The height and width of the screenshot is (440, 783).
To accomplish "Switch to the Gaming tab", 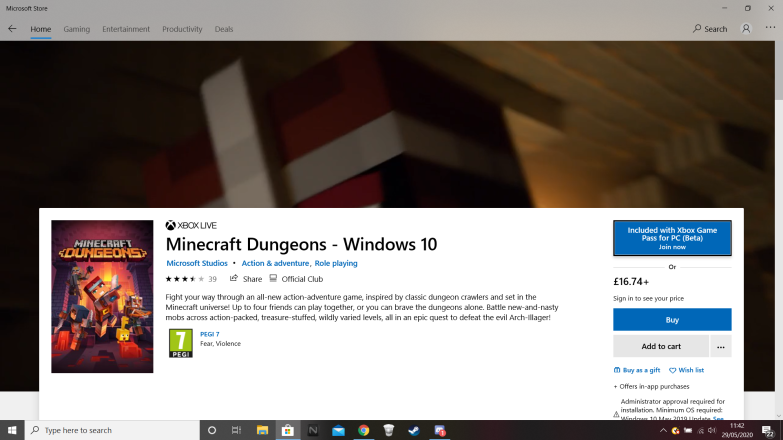I will (x=76, y=29).
